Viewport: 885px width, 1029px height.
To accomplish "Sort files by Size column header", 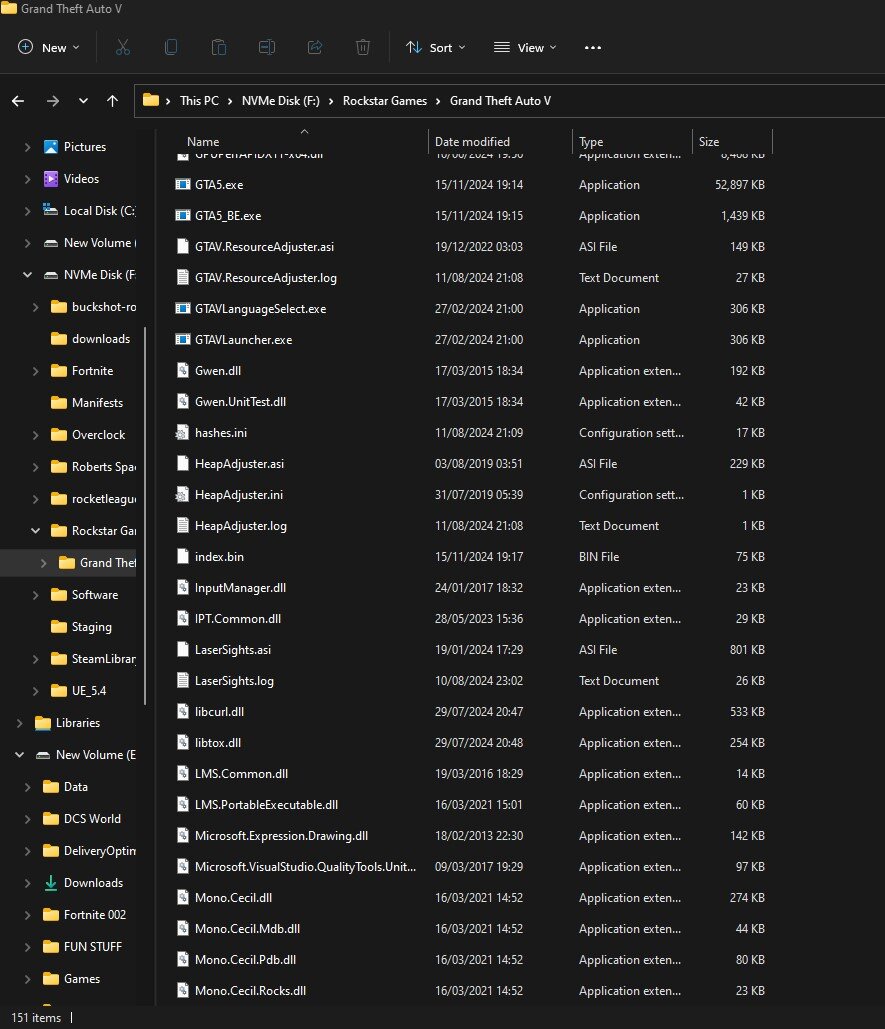I will pyautogui.click(x=709, y=142).
